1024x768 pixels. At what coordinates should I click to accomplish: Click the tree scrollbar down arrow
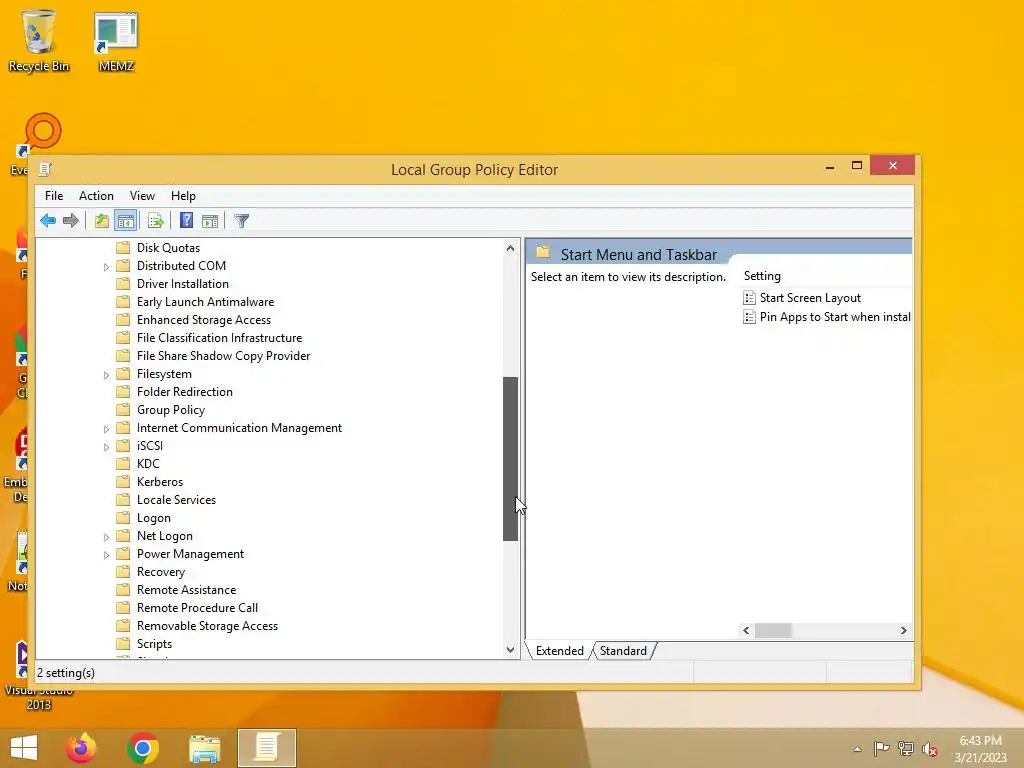510,650
